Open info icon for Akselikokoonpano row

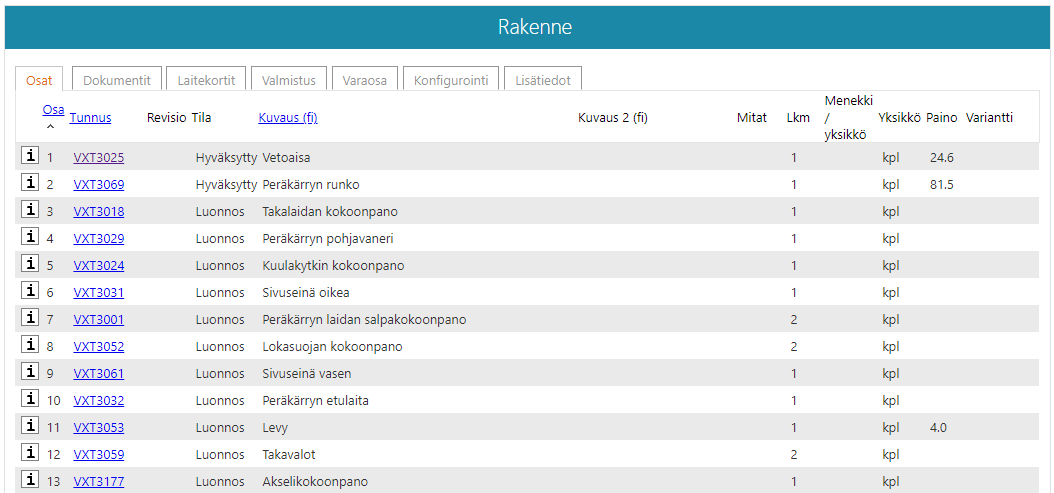[x=30, y=480]
